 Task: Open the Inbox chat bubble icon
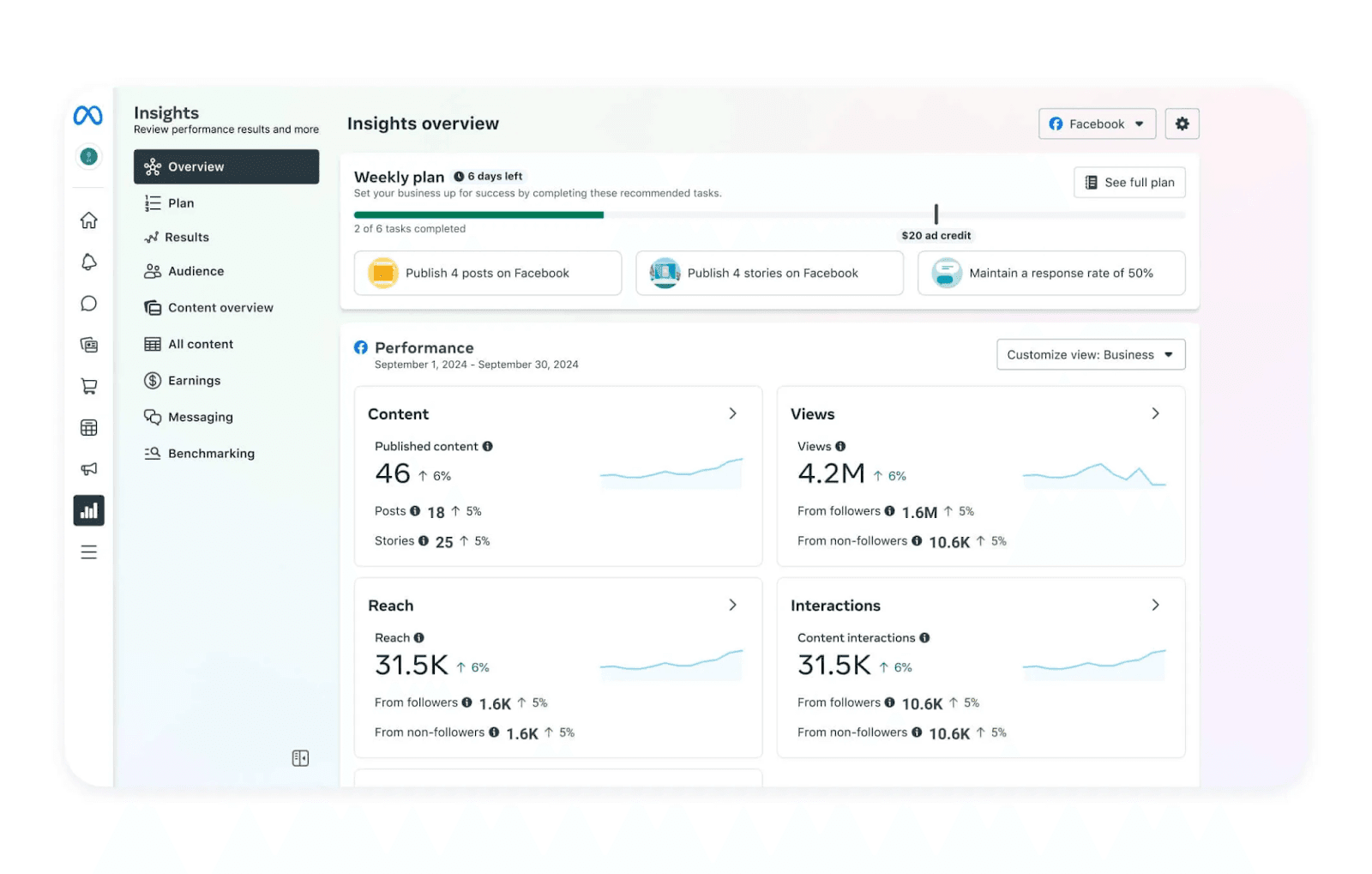pos(88,304)
